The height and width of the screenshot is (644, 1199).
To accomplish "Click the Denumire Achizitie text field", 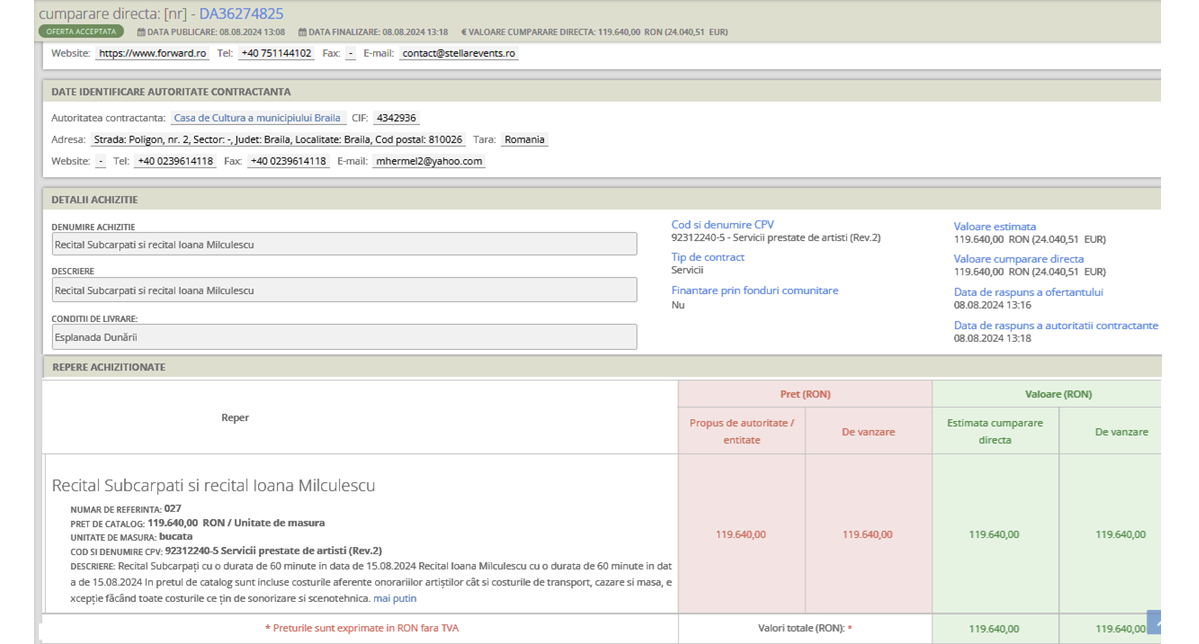I will (344, 244).
